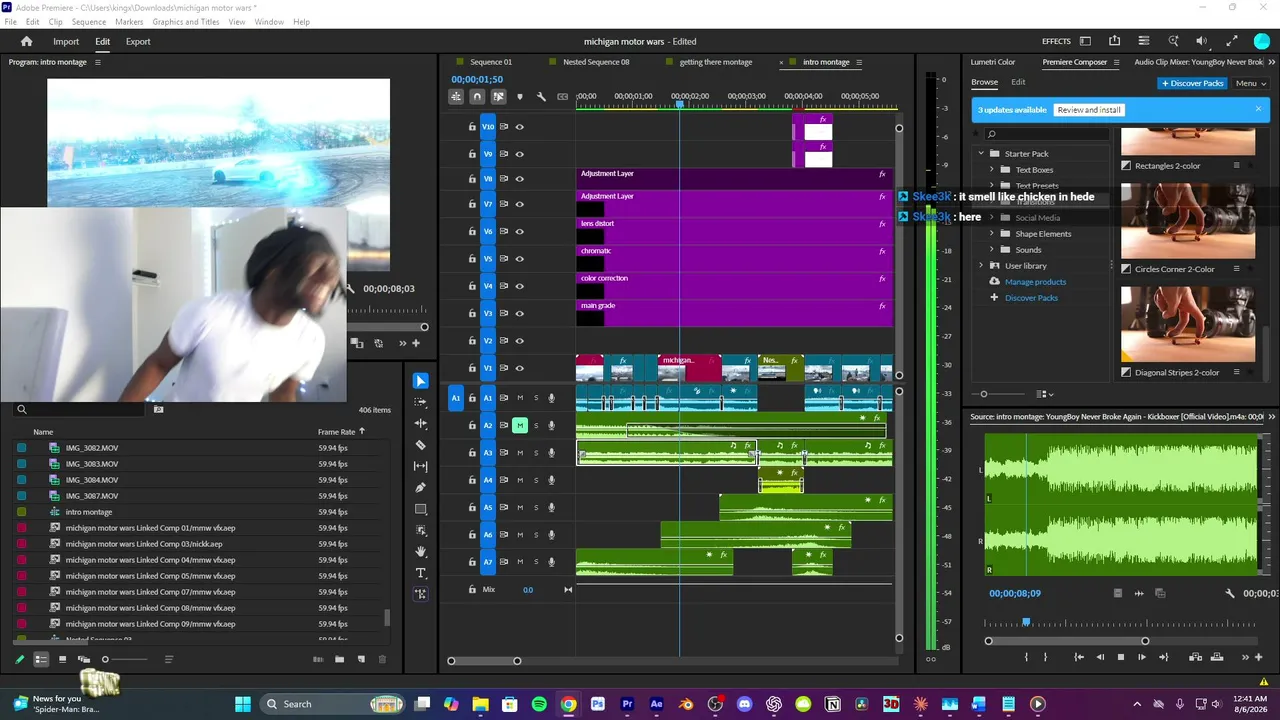Click the Discover Packs blue button

point(1192,83)
